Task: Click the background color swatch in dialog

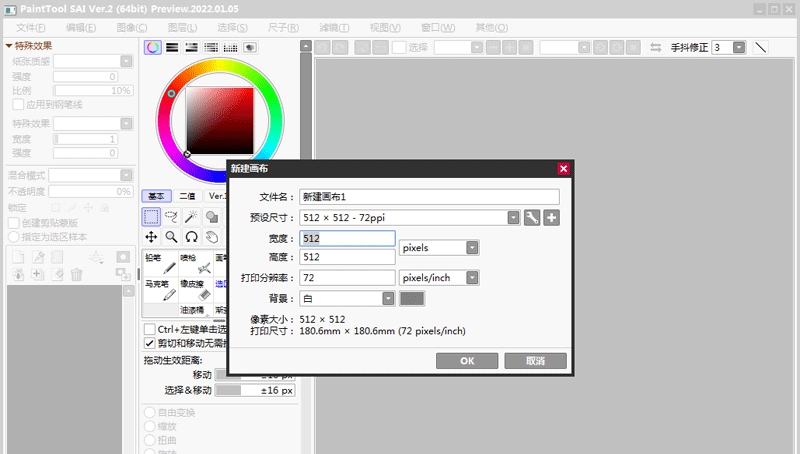Action: coord(412,298)
